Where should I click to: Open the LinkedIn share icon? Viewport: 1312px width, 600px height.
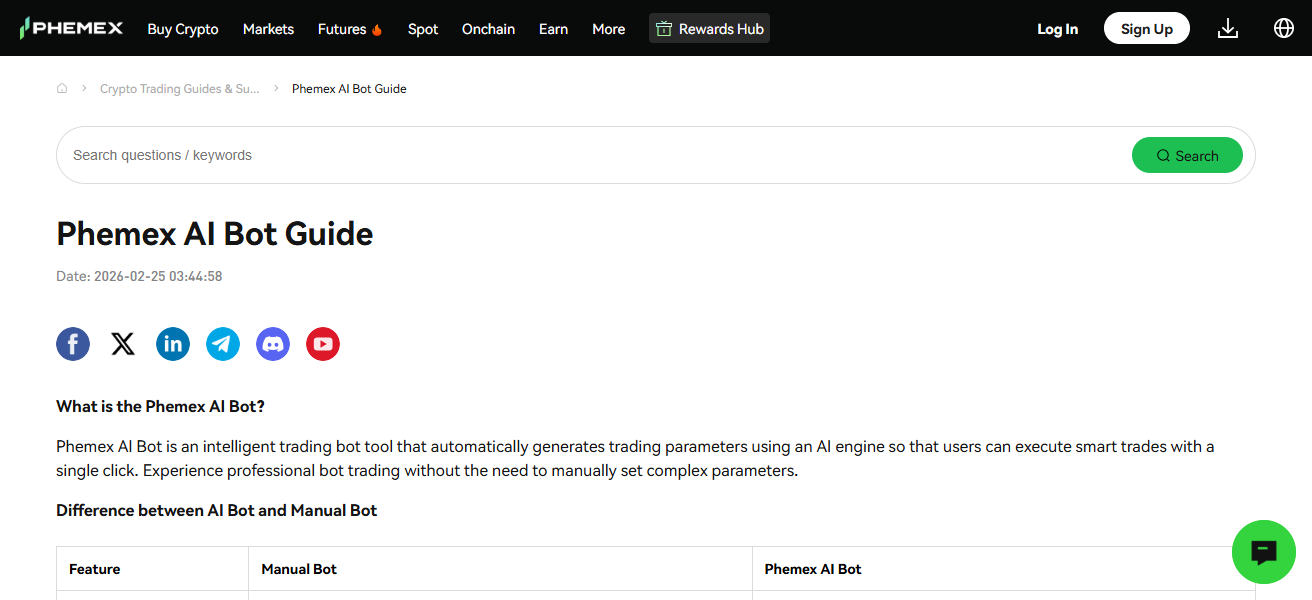point(173,344)
